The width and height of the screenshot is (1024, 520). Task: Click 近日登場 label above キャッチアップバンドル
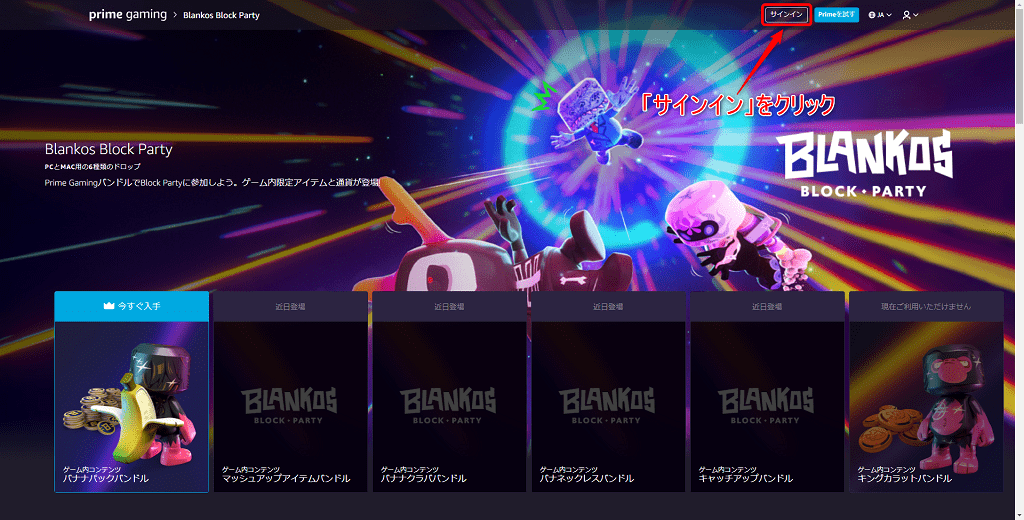[x=767, y=306]
